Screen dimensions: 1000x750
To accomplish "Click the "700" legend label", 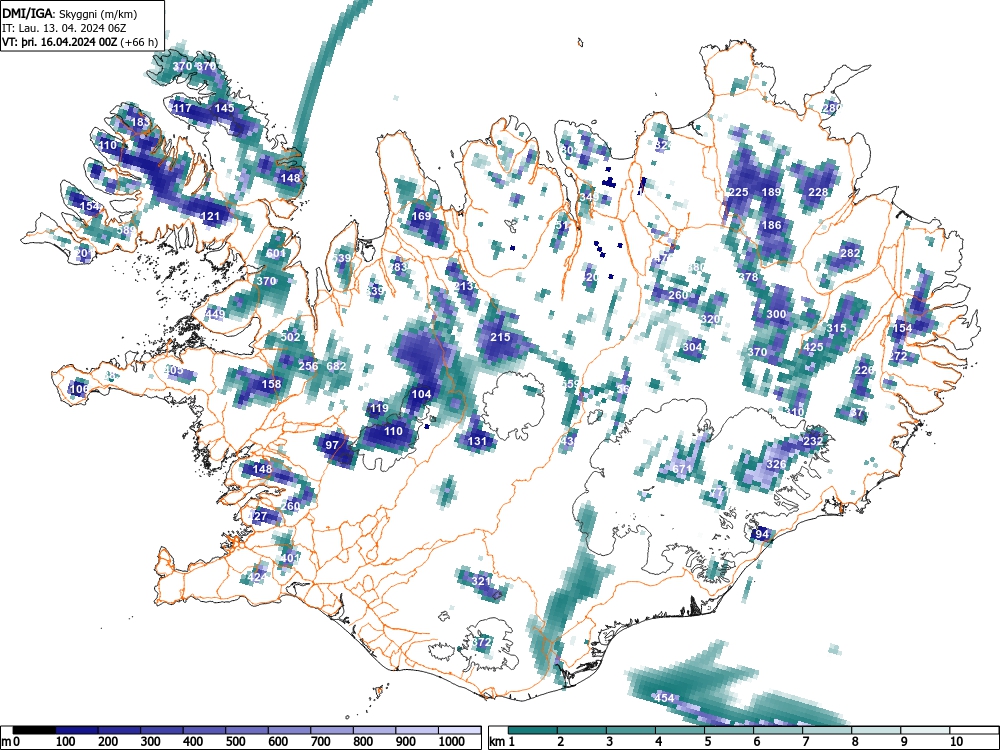I will click(x=320, y=742).
